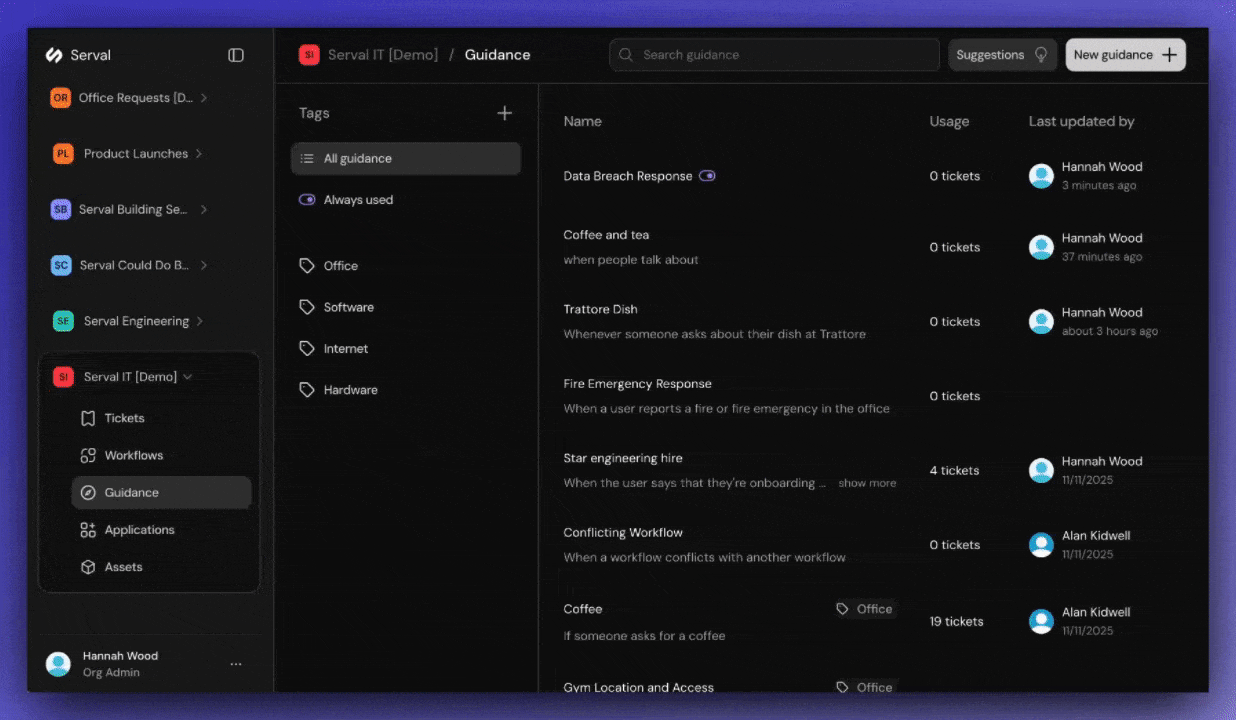Open the user options ellipsis menu
The image size is (1236, 720).
tap(236, 664)
